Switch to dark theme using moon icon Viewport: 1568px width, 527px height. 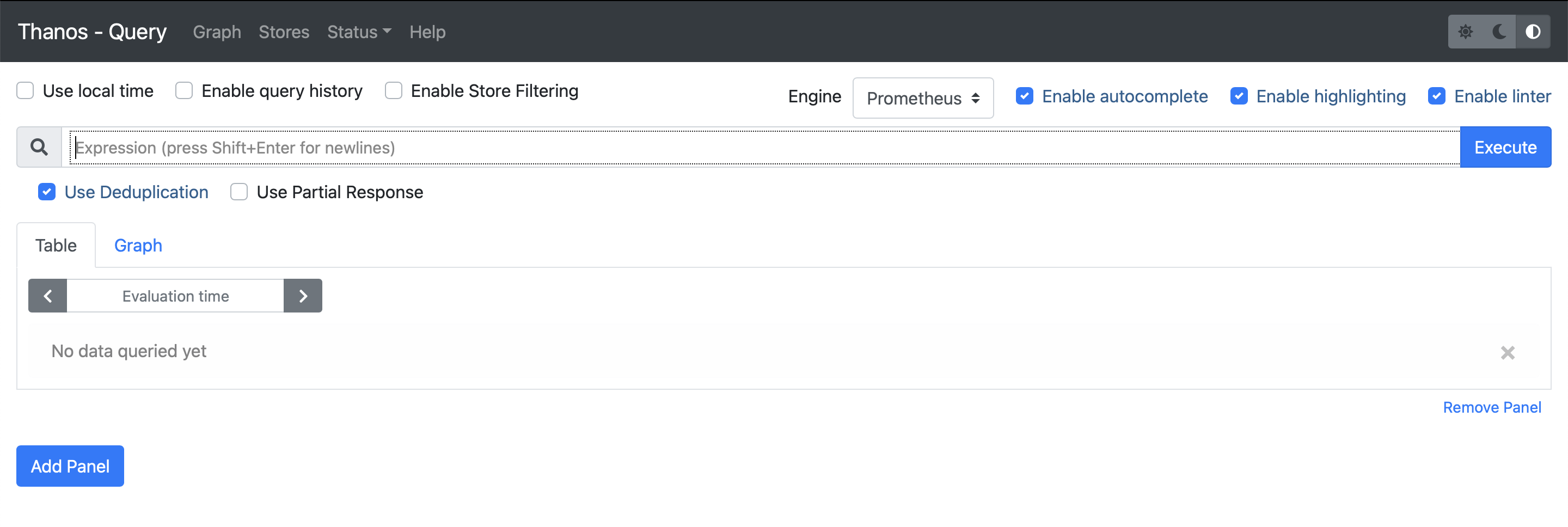(x=1499, y=32)
